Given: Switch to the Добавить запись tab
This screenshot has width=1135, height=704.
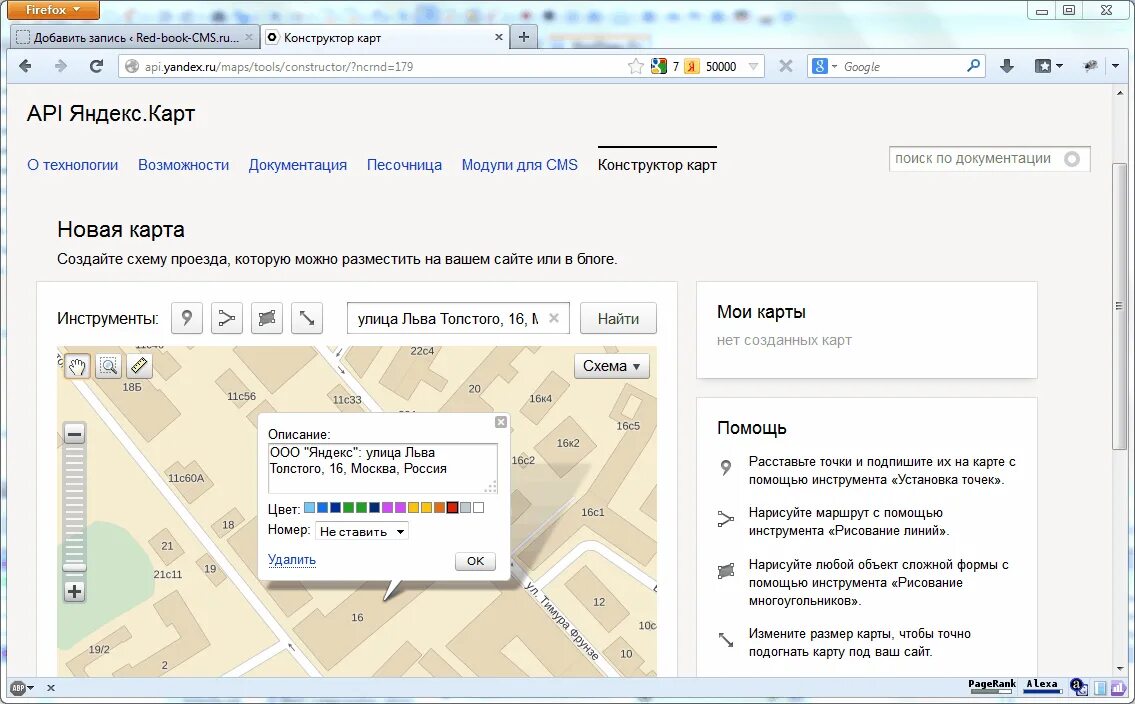Looking at the screenshot, I should tap(135, 37).
